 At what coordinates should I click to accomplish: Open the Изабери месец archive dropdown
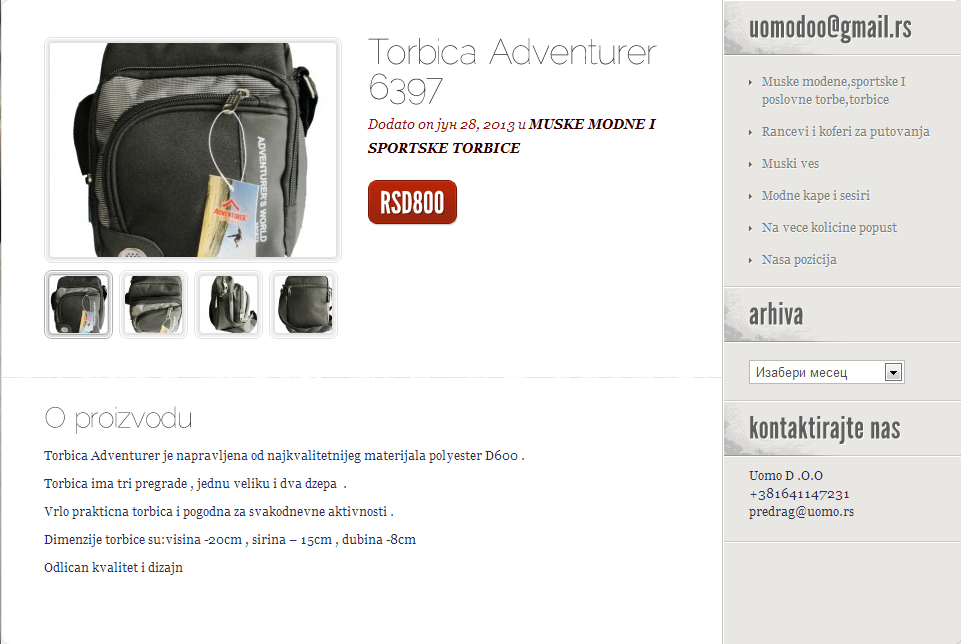(826, 372)
